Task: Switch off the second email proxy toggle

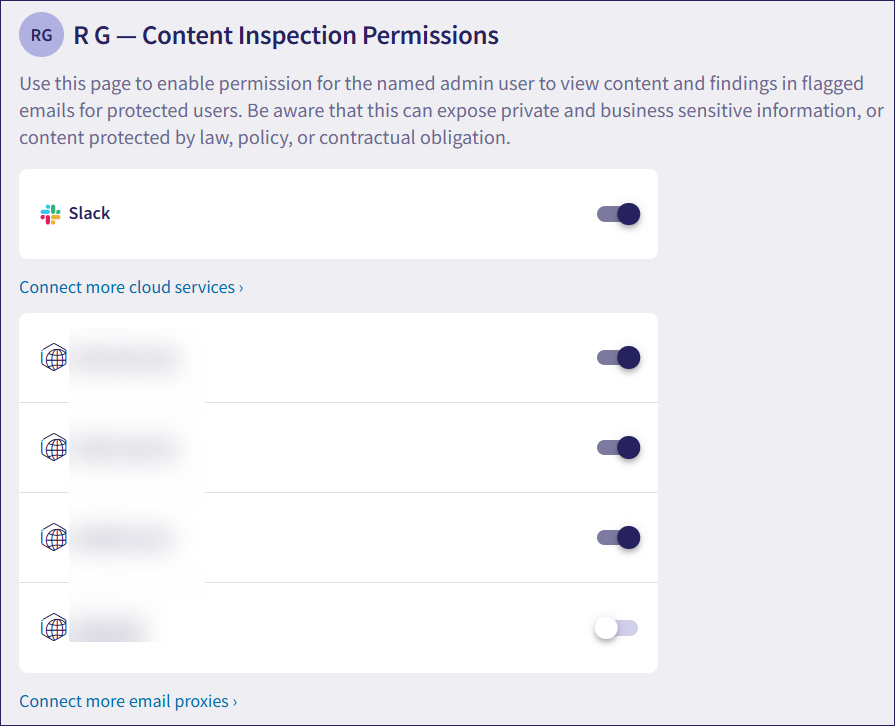Action: tap(618, 448)
